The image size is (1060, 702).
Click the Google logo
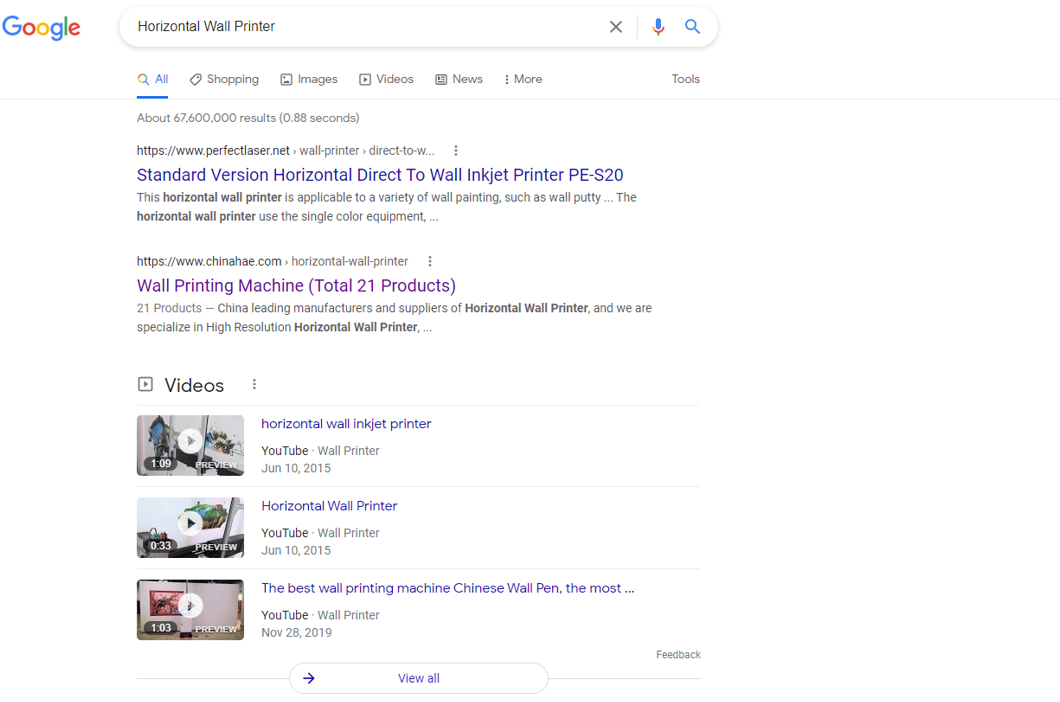tap(42, 27)
